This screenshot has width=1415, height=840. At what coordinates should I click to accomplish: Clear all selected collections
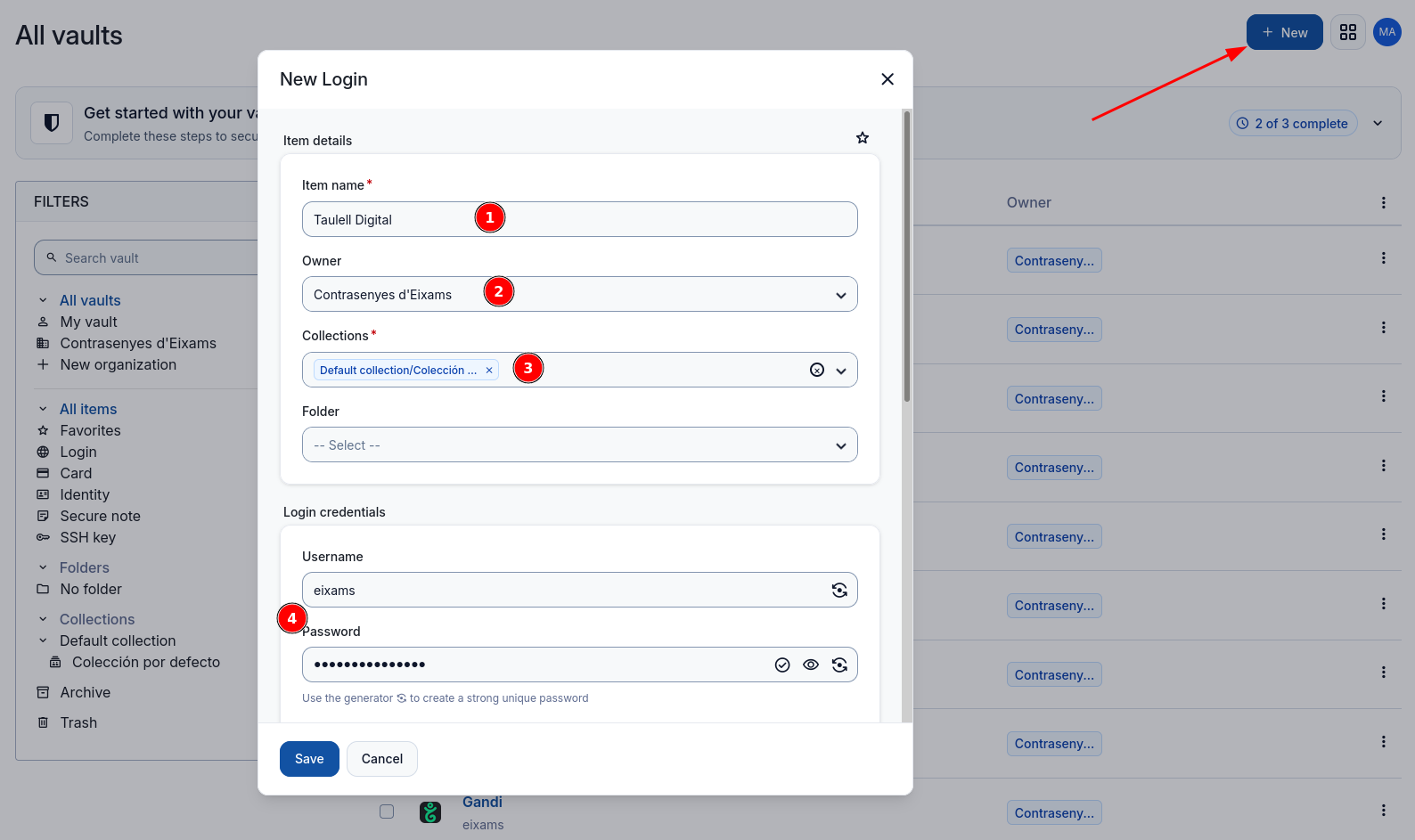pos(817,371)
